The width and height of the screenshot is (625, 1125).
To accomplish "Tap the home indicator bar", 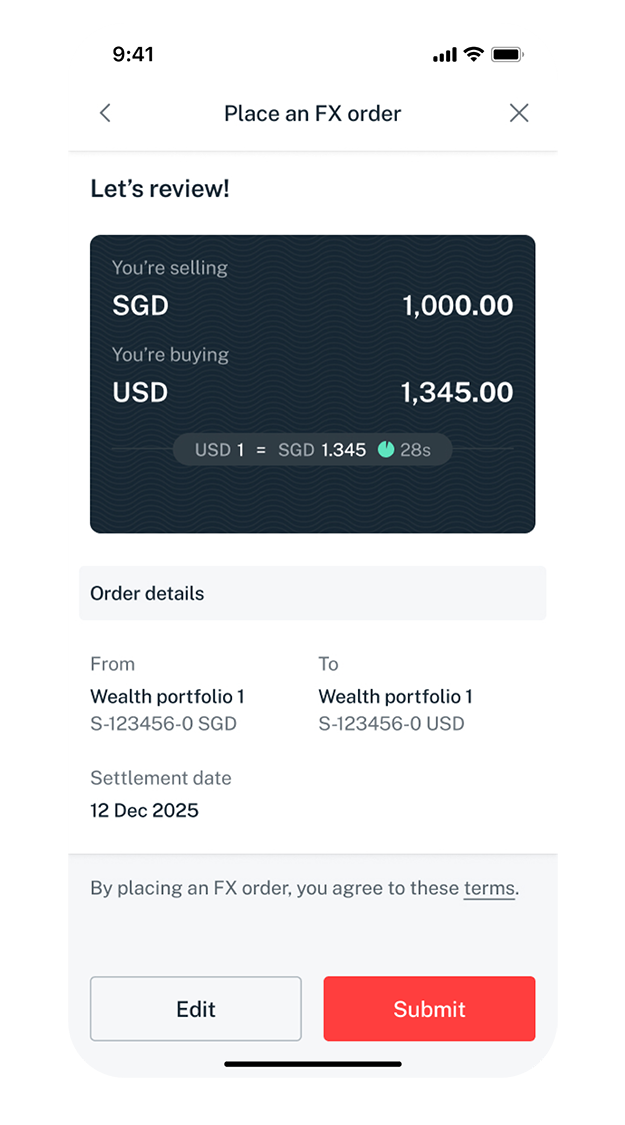I will [312, 1063].
